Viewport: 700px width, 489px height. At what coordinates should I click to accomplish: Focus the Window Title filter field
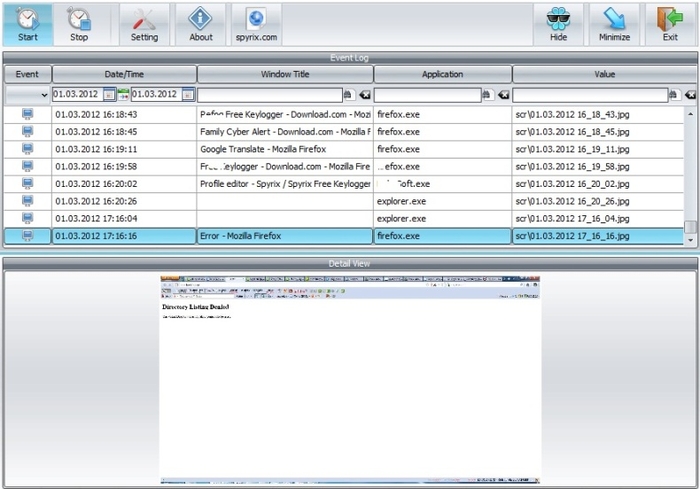[270, 95]
